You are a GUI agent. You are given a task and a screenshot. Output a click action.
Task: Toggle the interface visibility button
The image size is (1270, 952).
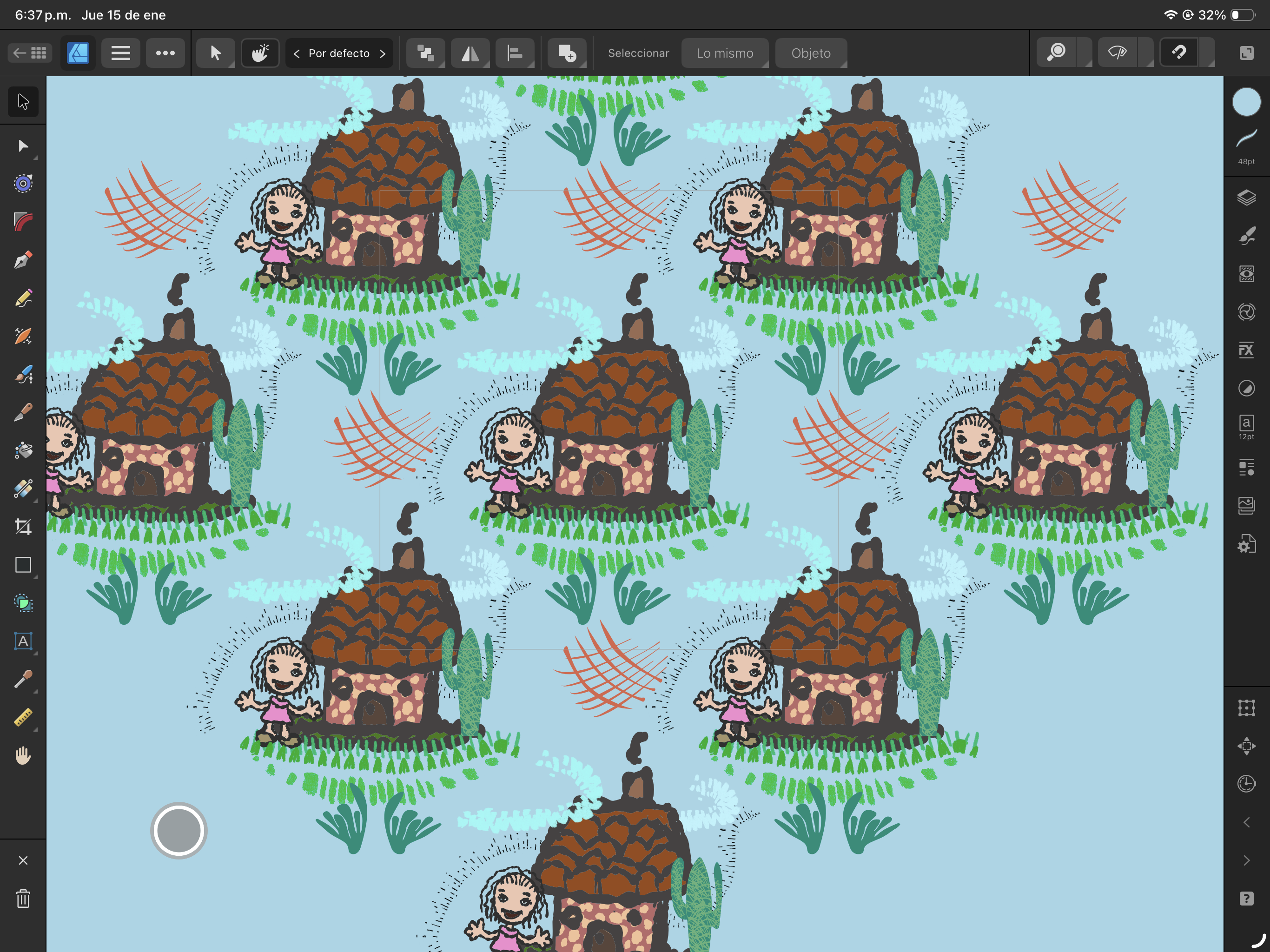pos(1246,53)
